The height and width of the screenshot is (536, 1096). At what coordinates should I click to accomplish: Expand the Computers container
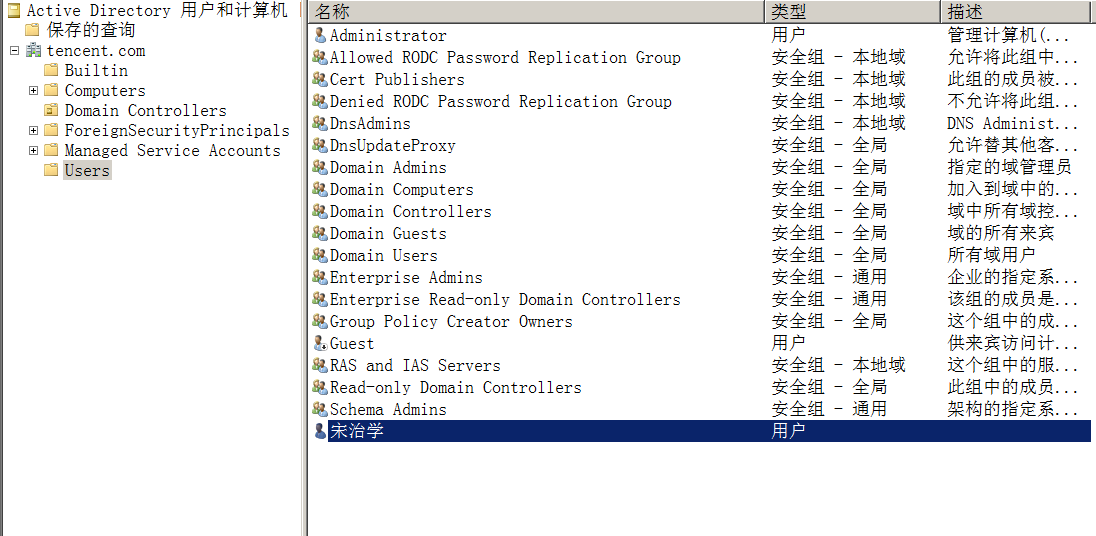click(x=33, y=91)
